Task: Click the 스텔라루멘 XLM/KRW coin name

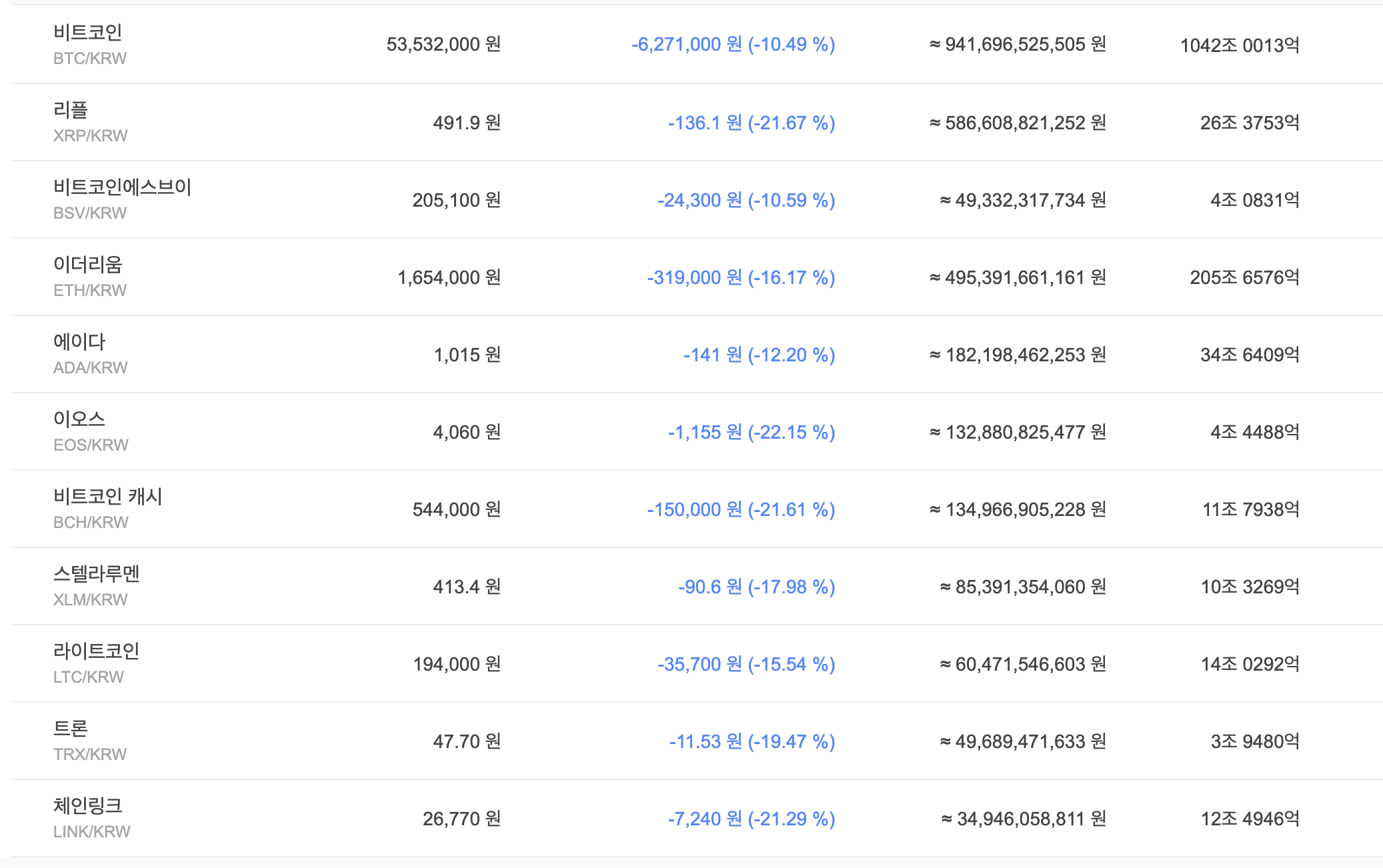Action: click(97, 574)
